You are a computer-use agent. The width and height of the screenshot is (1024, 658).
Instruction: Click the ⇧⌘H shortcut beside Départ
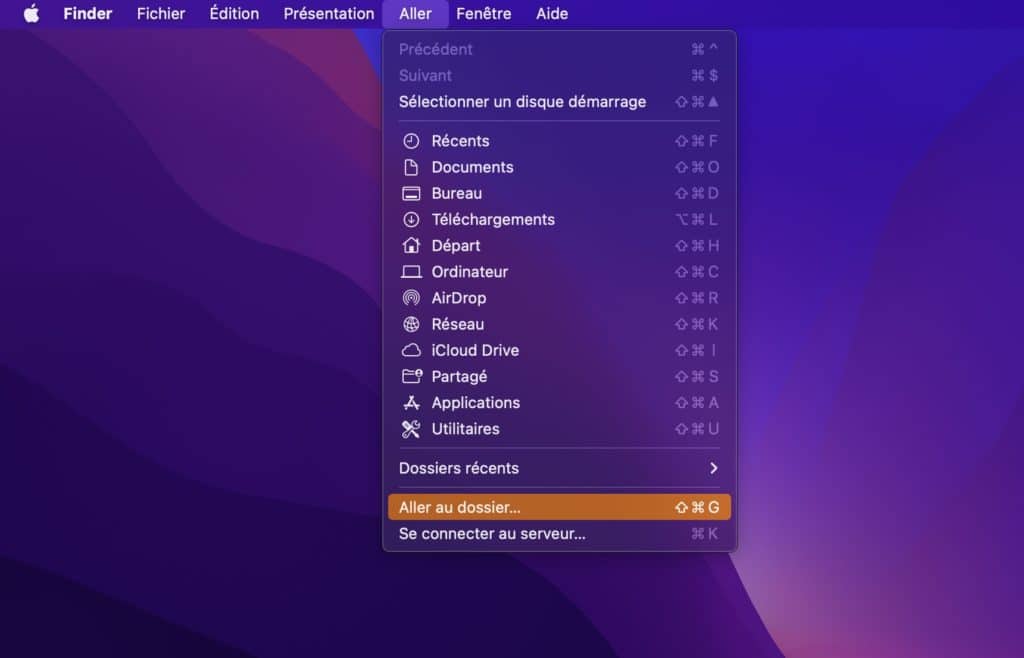pos(697,245)
